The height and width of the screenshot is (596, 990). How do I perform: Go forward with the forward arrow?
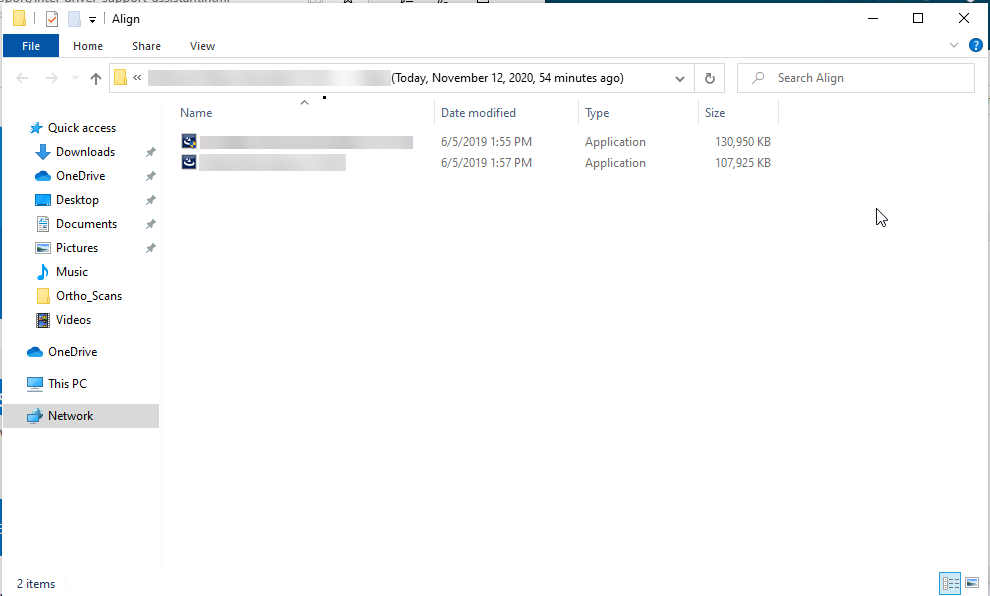[x=52, y=78]
